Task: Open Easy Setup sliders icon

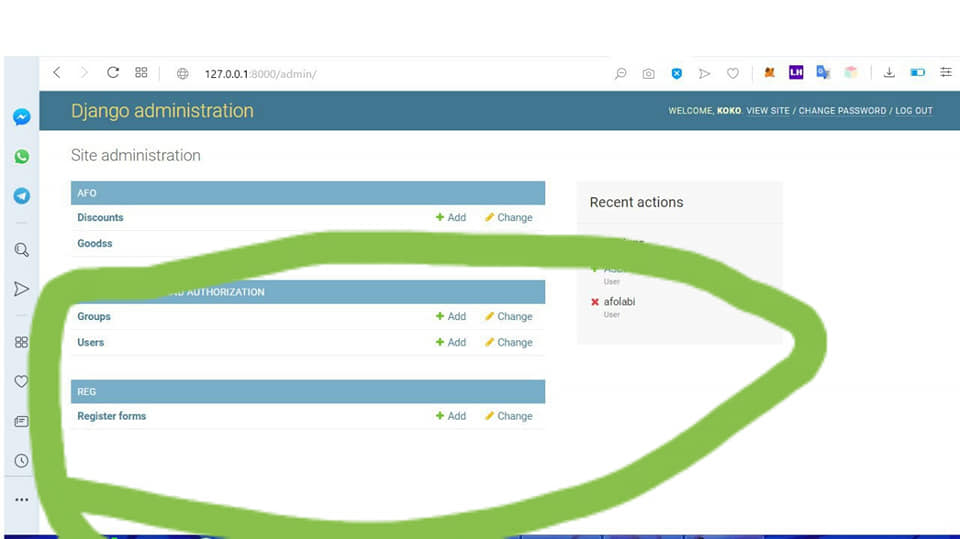Action: pos(946,72)
